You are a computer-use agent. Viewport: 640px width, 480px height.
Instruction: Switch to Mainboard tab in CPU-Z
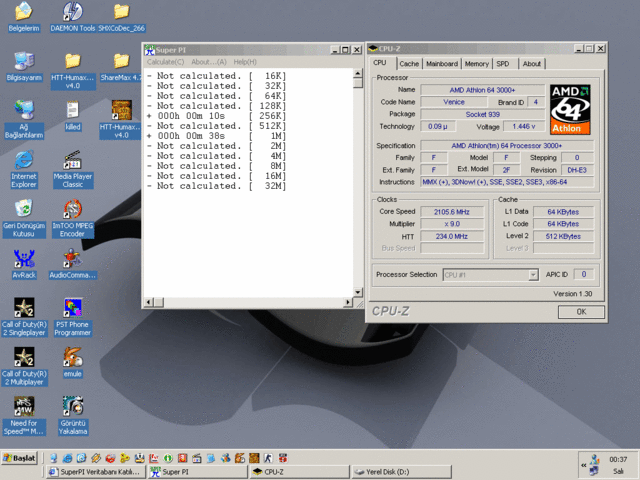coord(442,64)
